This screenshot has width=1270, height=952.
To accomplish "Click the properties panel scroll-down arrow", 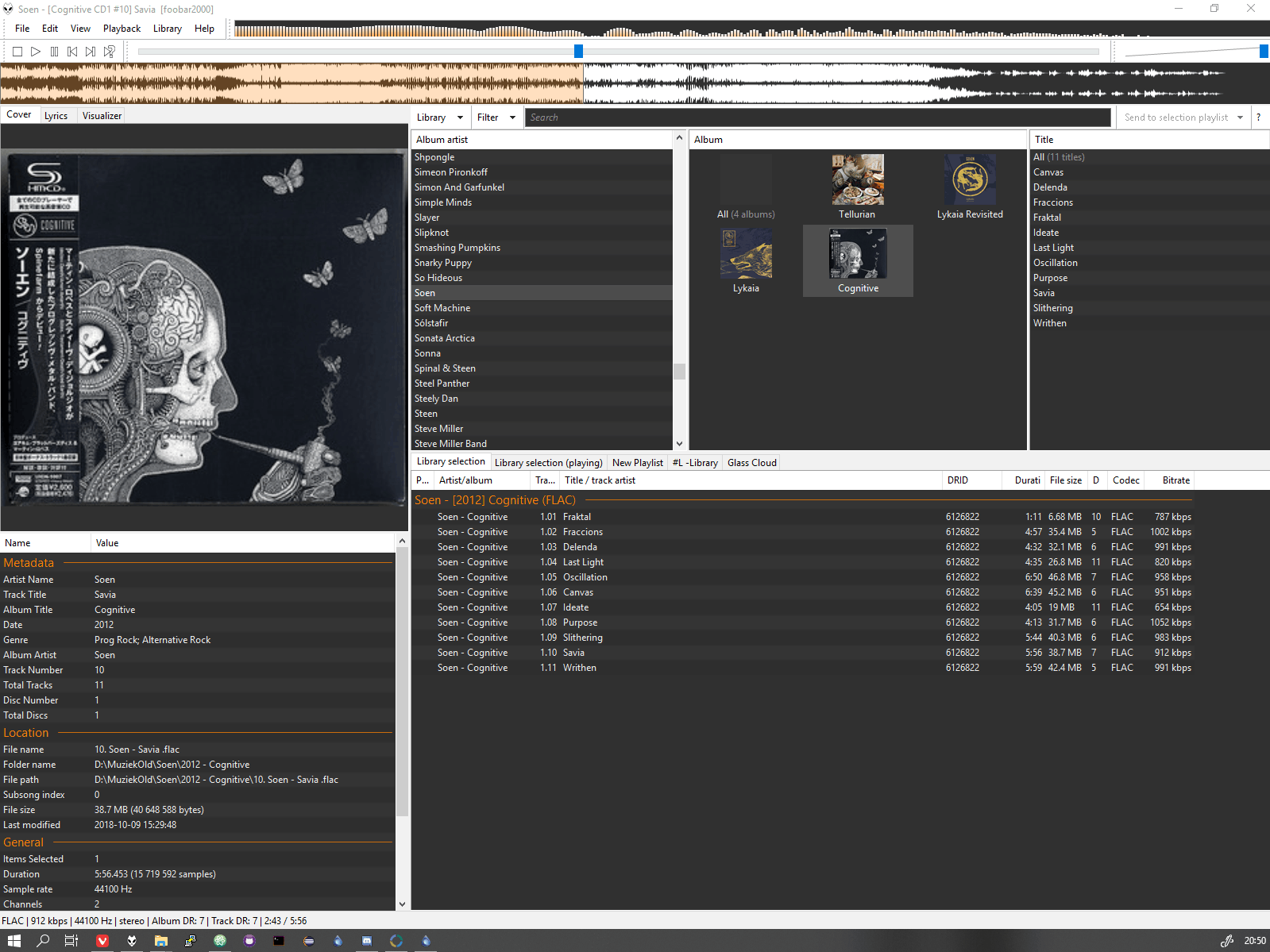I will pos(402,904).
